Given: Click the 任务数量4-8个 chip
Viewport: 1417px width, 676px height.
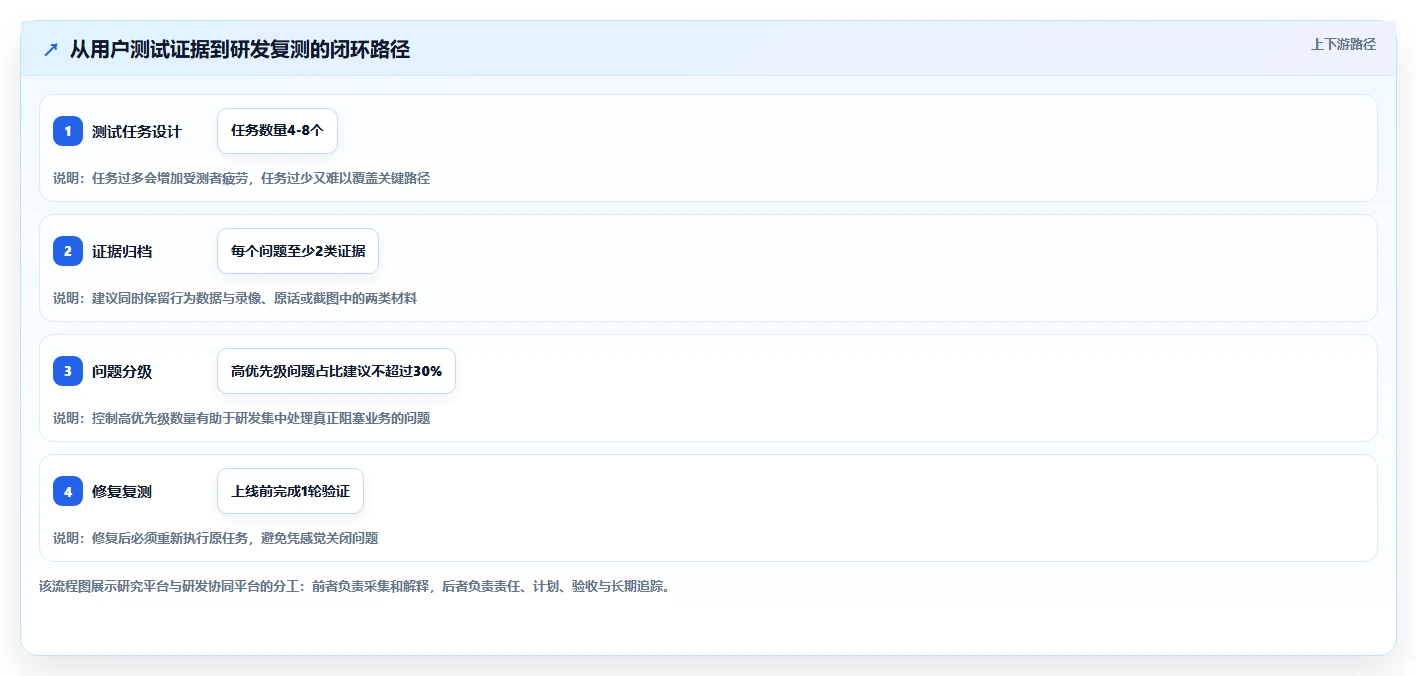Looking at the screenshot, I should (278, 131).
